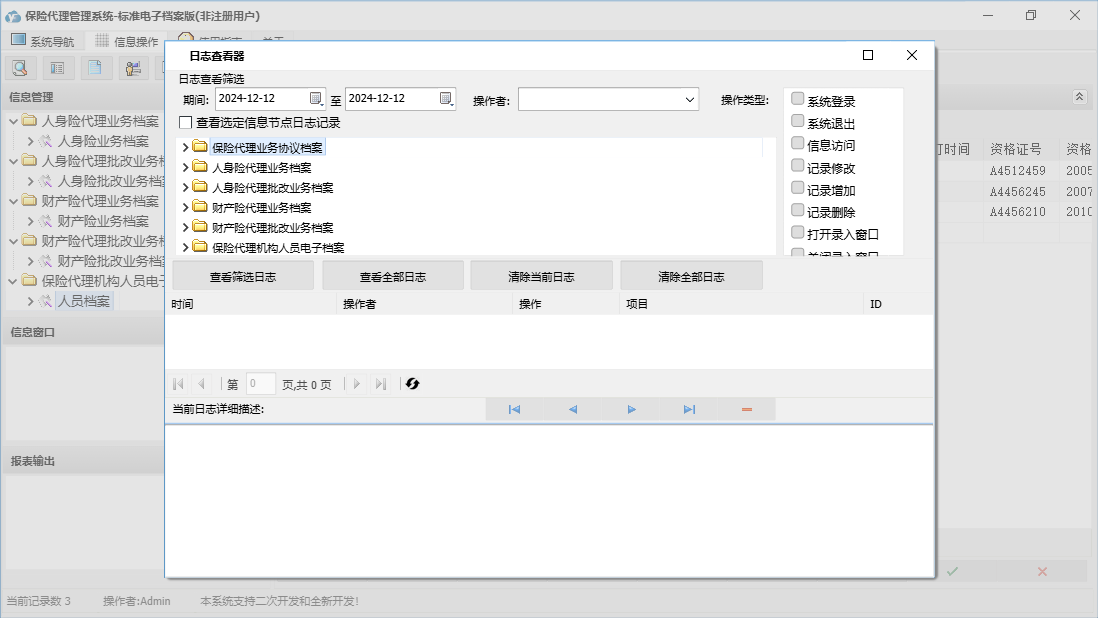
Task: Open the 操作者 dropdown list
Action: [x=690, y=99]
